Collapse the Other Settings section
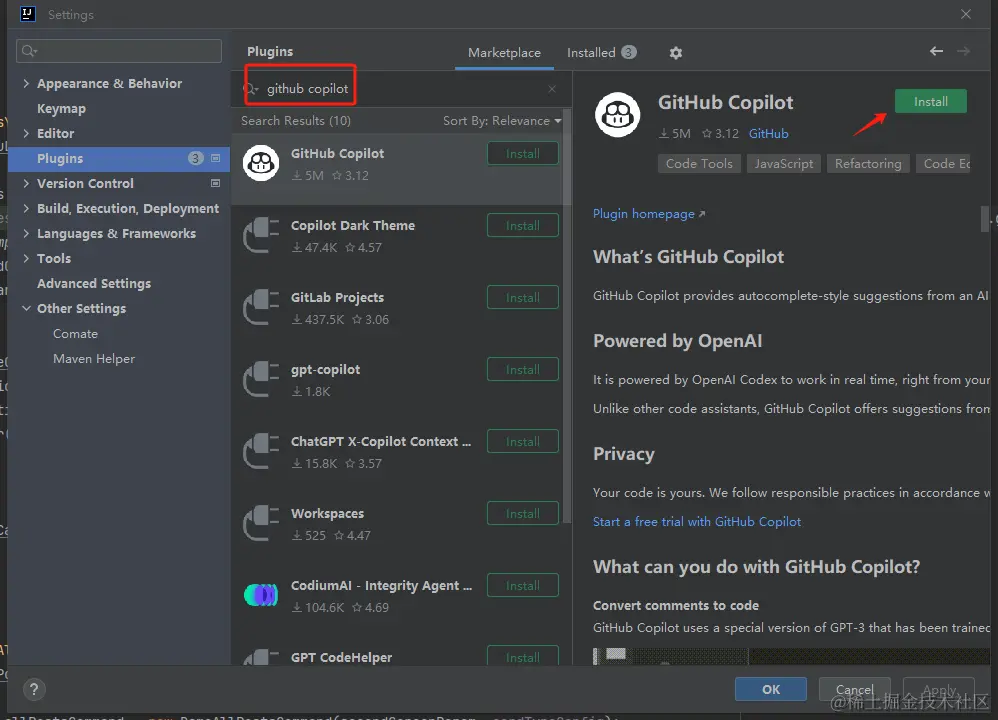Viewport: 998px width, 720px height. tap(26, 308)
